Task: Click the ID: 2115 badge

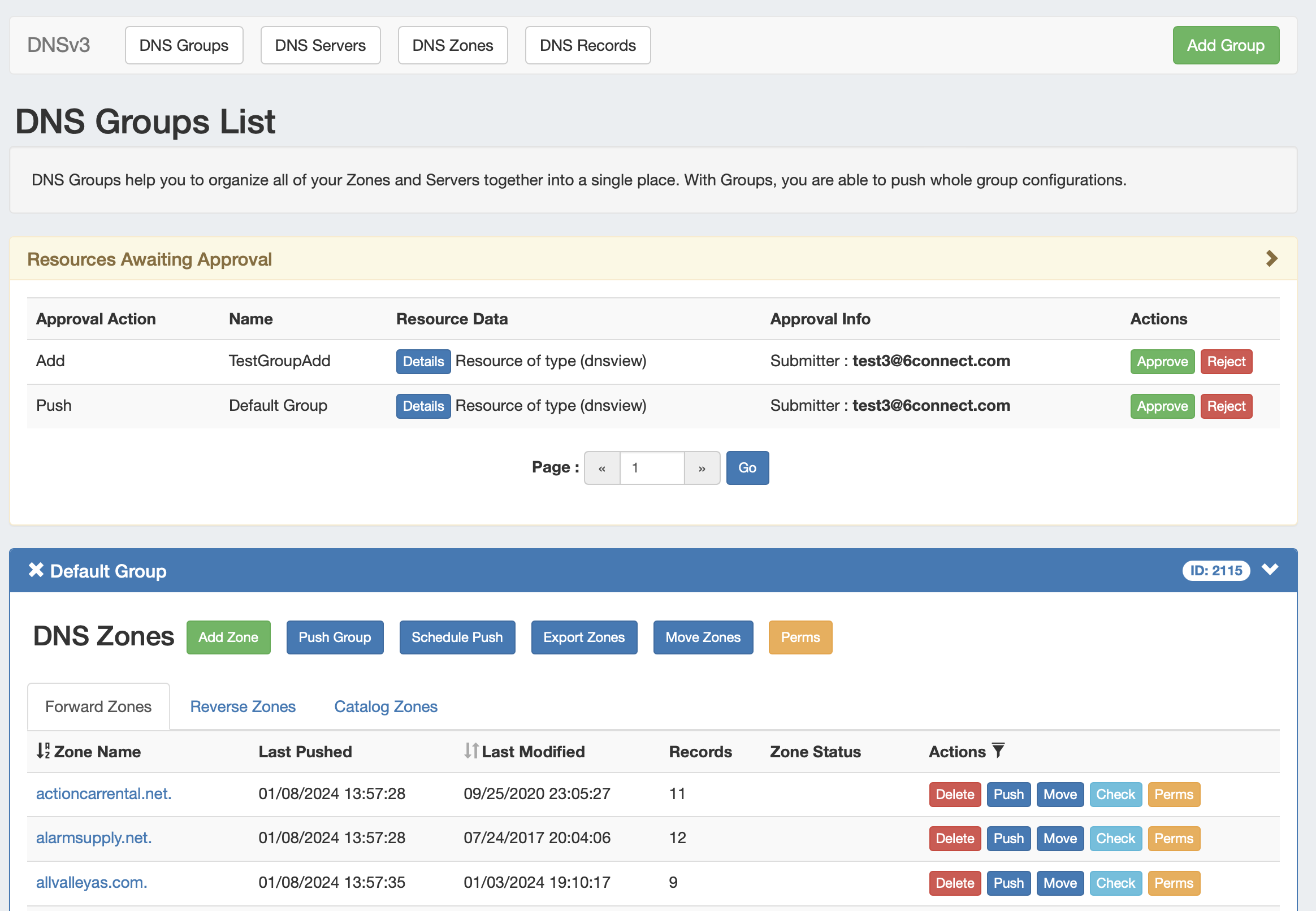Action: (x=1215, y=570)
